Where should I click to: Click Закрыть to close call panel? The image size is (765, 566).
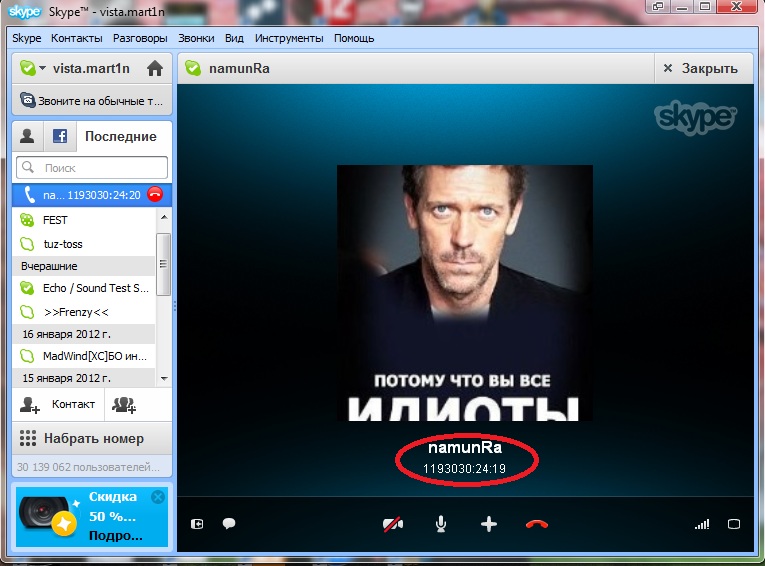click(701, 68)
